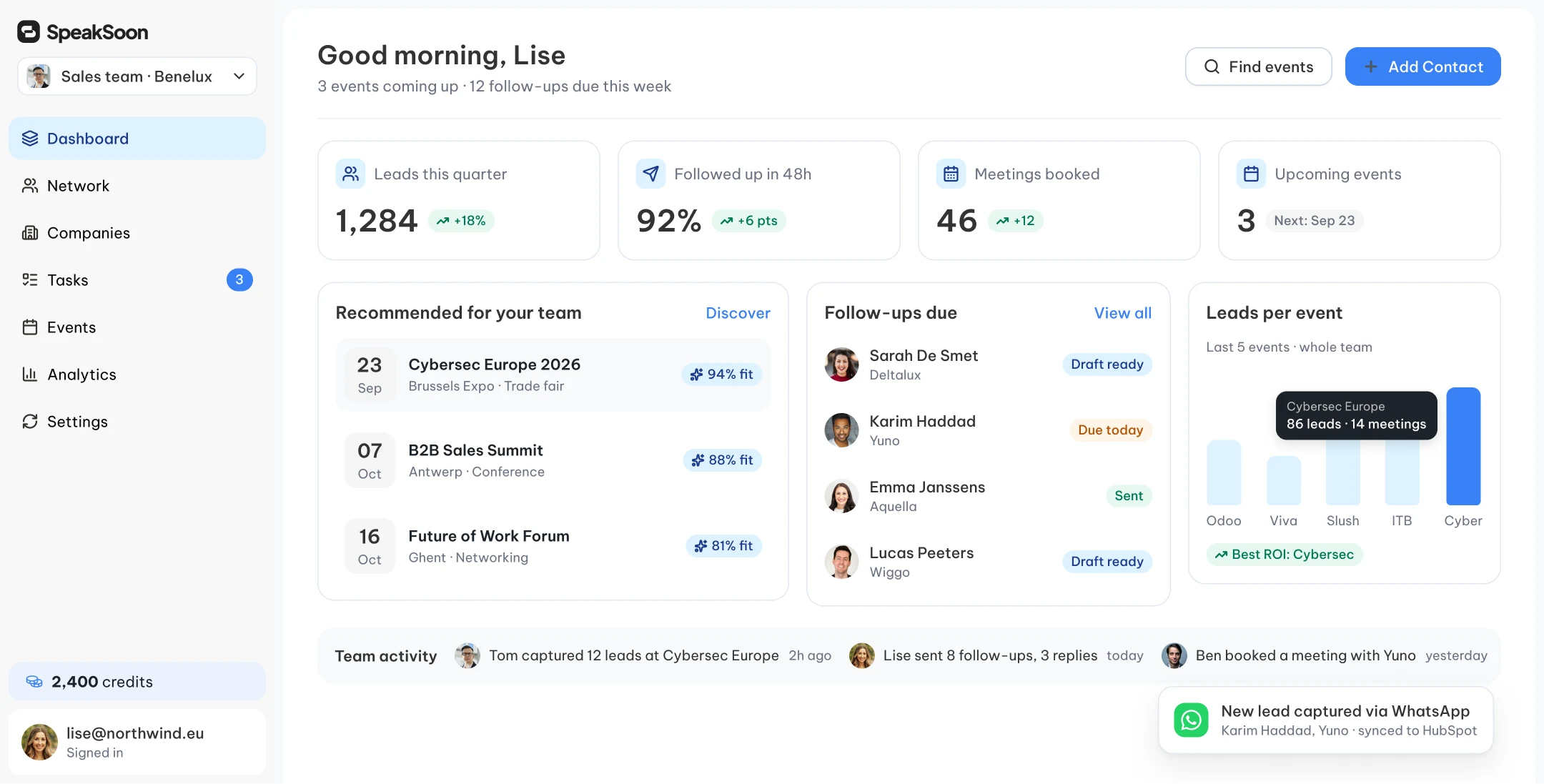Click the magnifier icon in Find events
This screenshot has width=1544, height=784.
[1212, 66]
